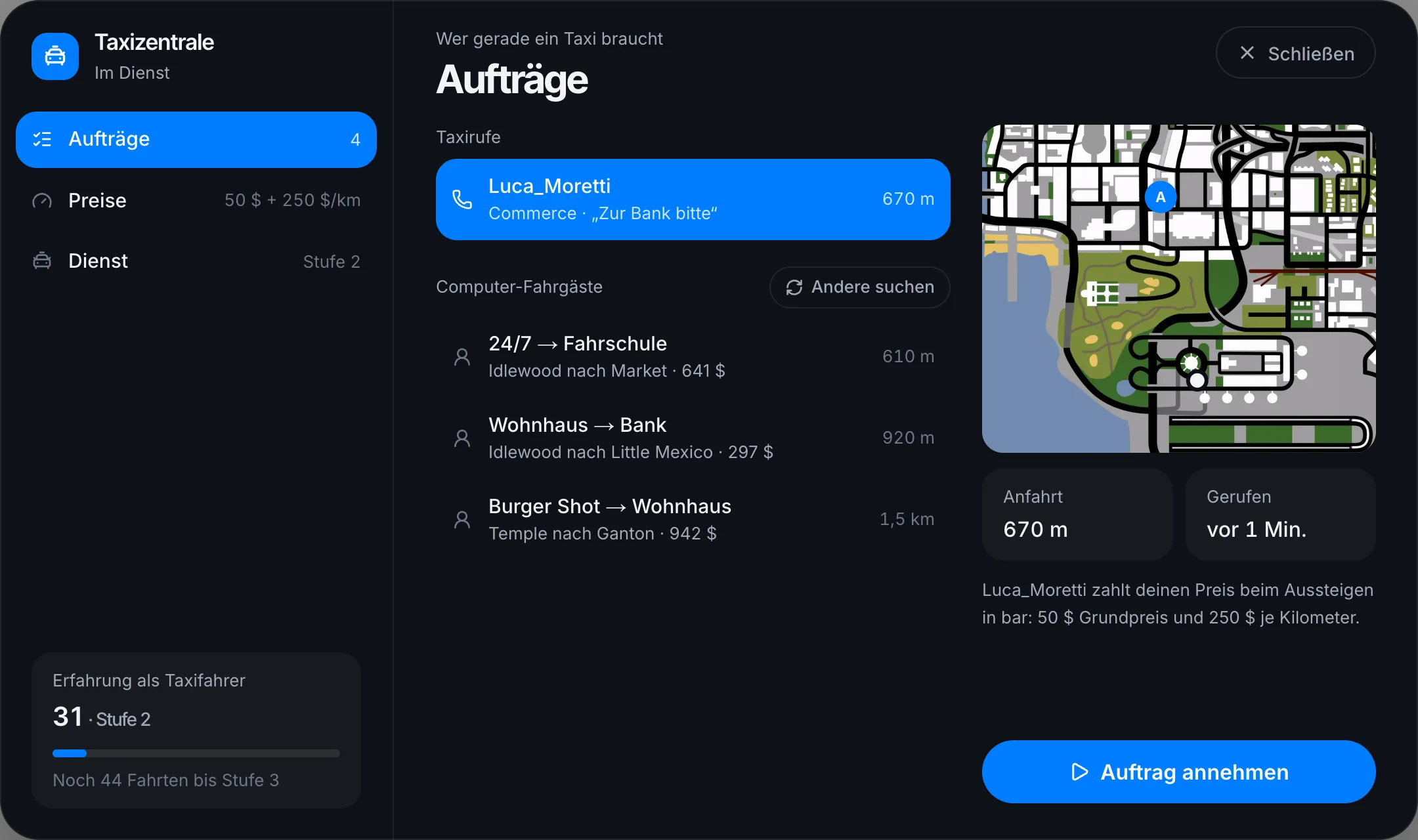Click the checklist icon beside Aufträge

pyautogui.click(x=42, y=139)
